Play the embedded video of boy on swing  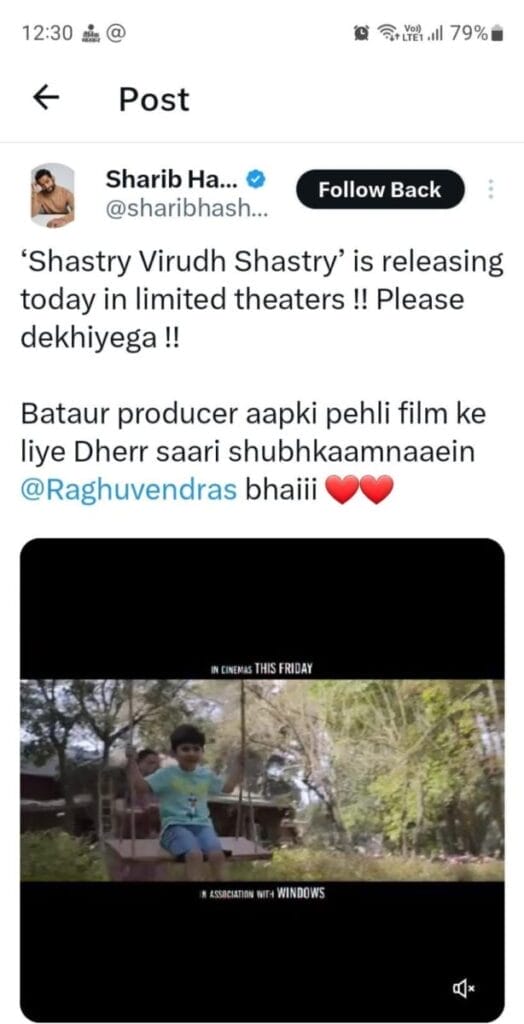(262, 780)
